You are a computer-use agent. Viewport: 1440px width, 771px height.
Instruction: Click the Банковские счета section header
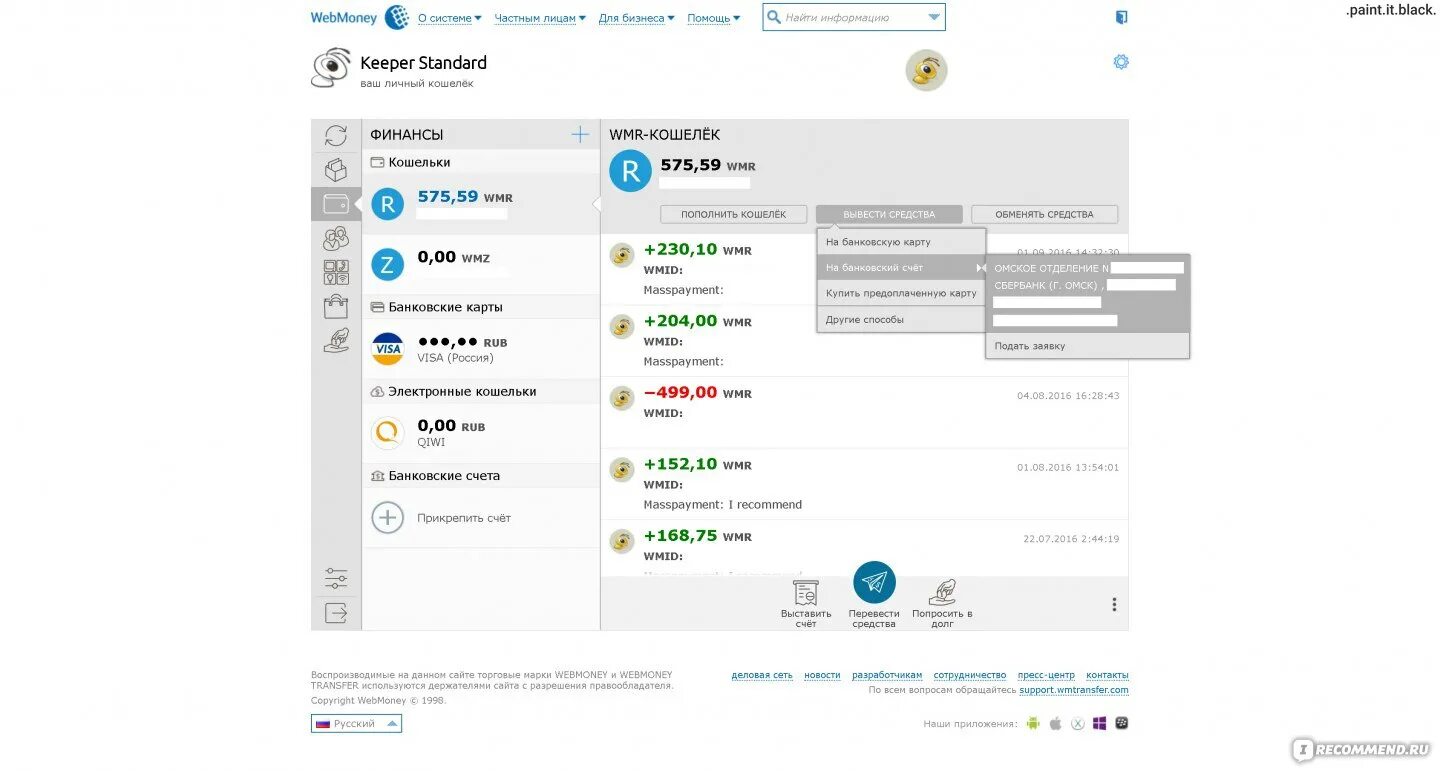tap(480, 476)
